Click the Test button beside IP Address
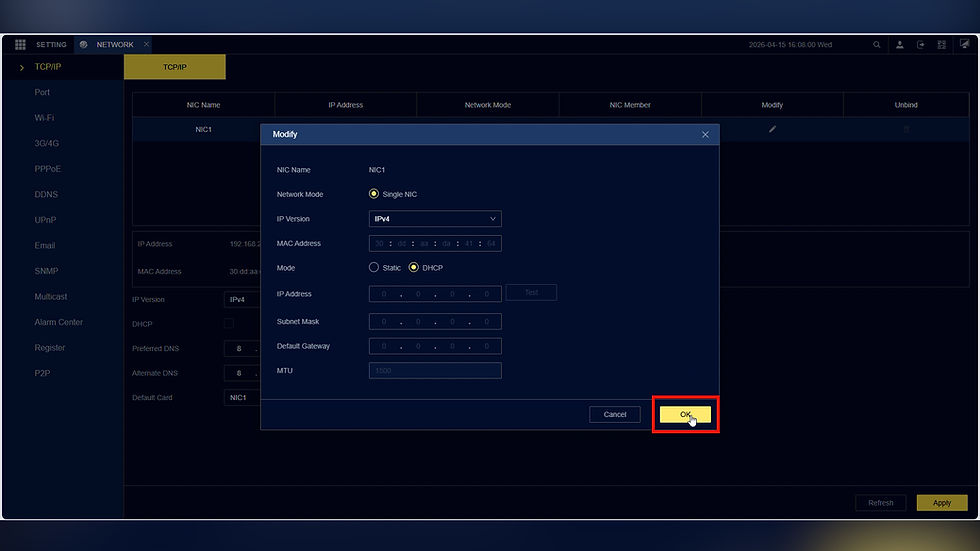 531,292
